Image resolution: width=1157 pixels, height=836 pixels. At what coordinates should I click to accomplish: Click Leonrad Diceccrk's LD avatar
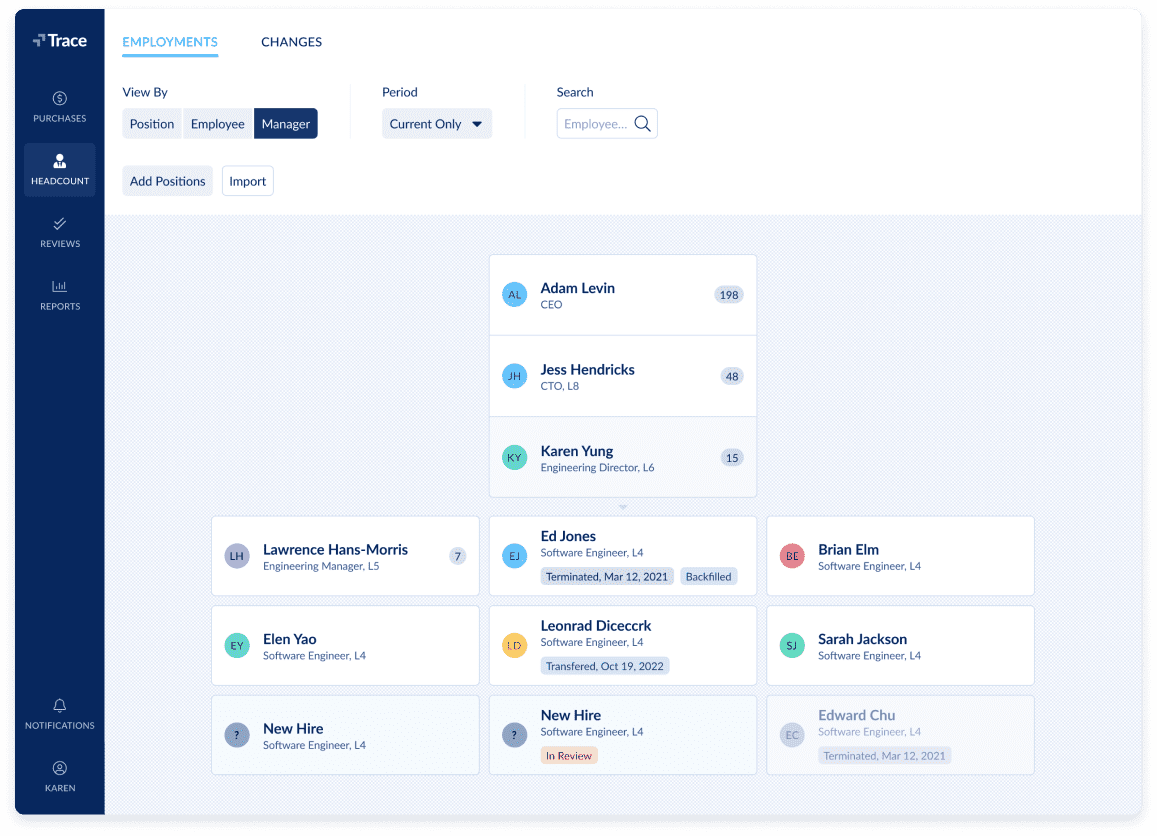(x=514, y=646)
